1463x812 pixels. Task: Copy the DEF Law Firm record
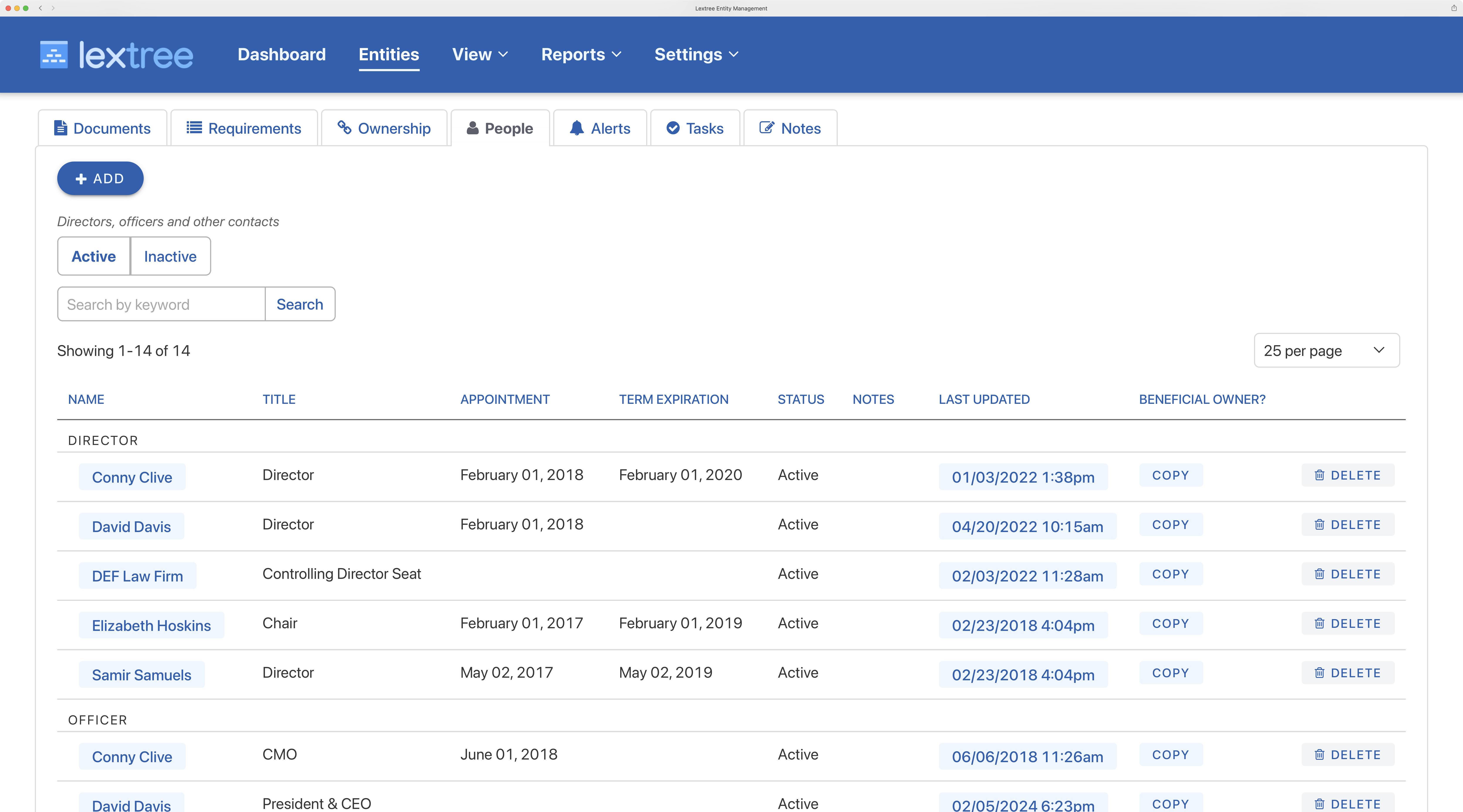[x=1171, y=574]
